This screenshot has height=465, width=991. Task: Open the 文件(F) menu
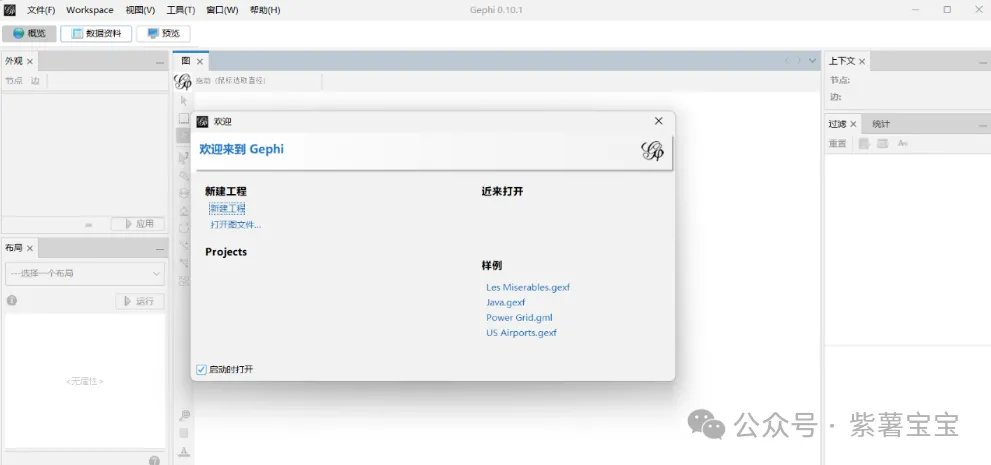tap(41, 10)
